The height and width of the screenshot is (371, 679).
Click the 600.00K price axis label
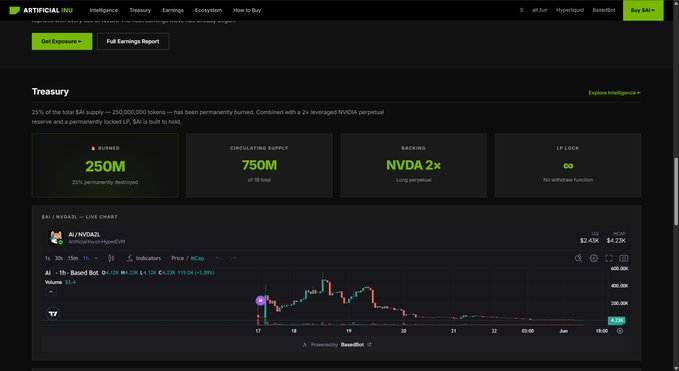click(619, 268)
